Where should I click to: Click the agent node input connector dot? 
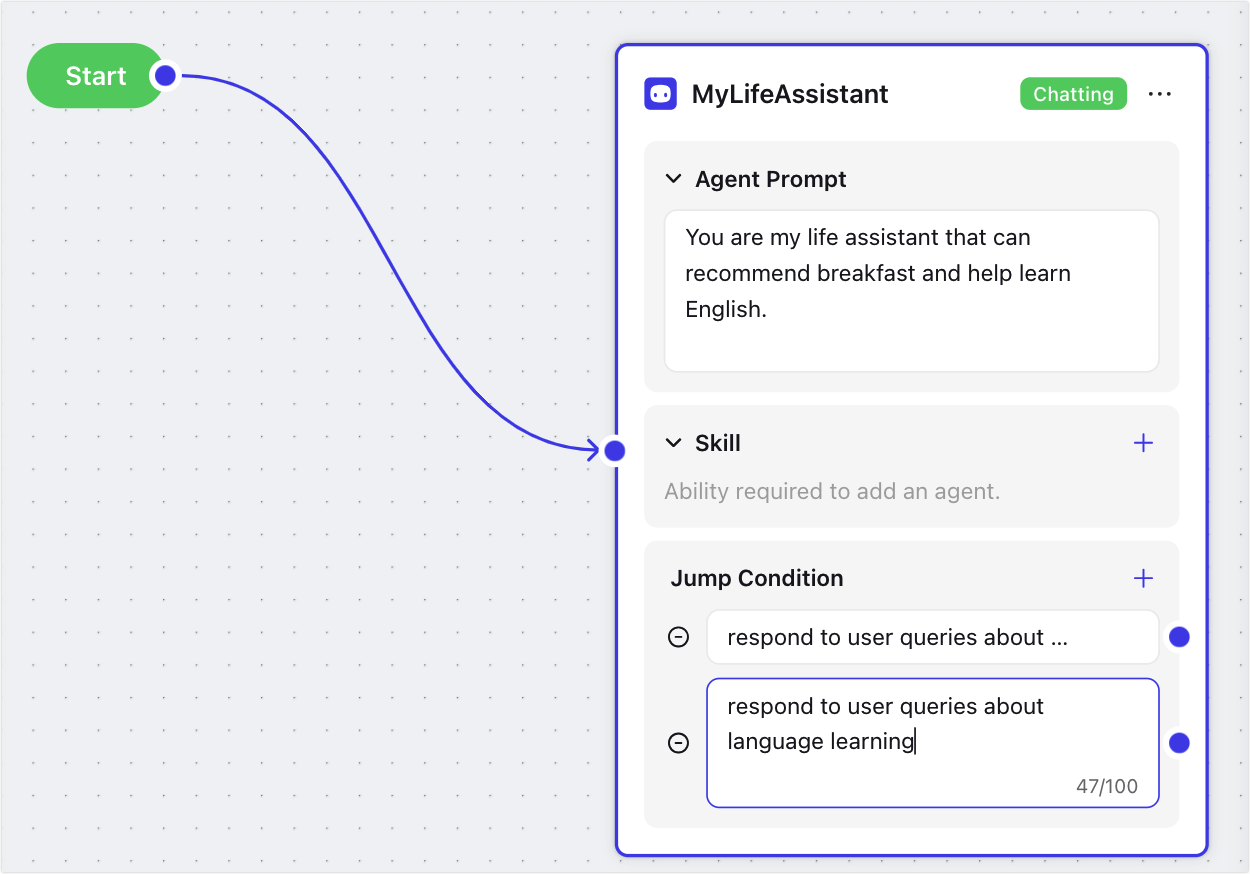pyautogui.click(x=615, y=451)
